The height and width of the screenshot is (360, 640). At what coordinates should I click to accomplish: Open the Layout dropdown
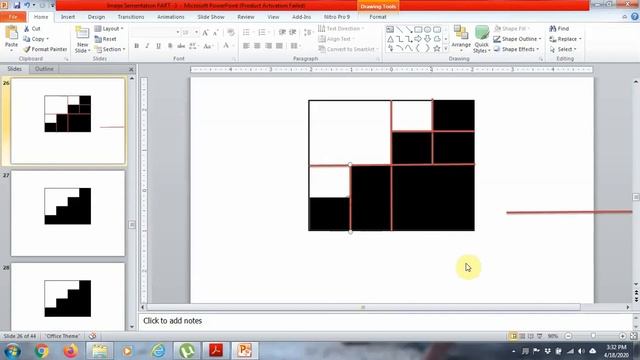click(109, 29)
